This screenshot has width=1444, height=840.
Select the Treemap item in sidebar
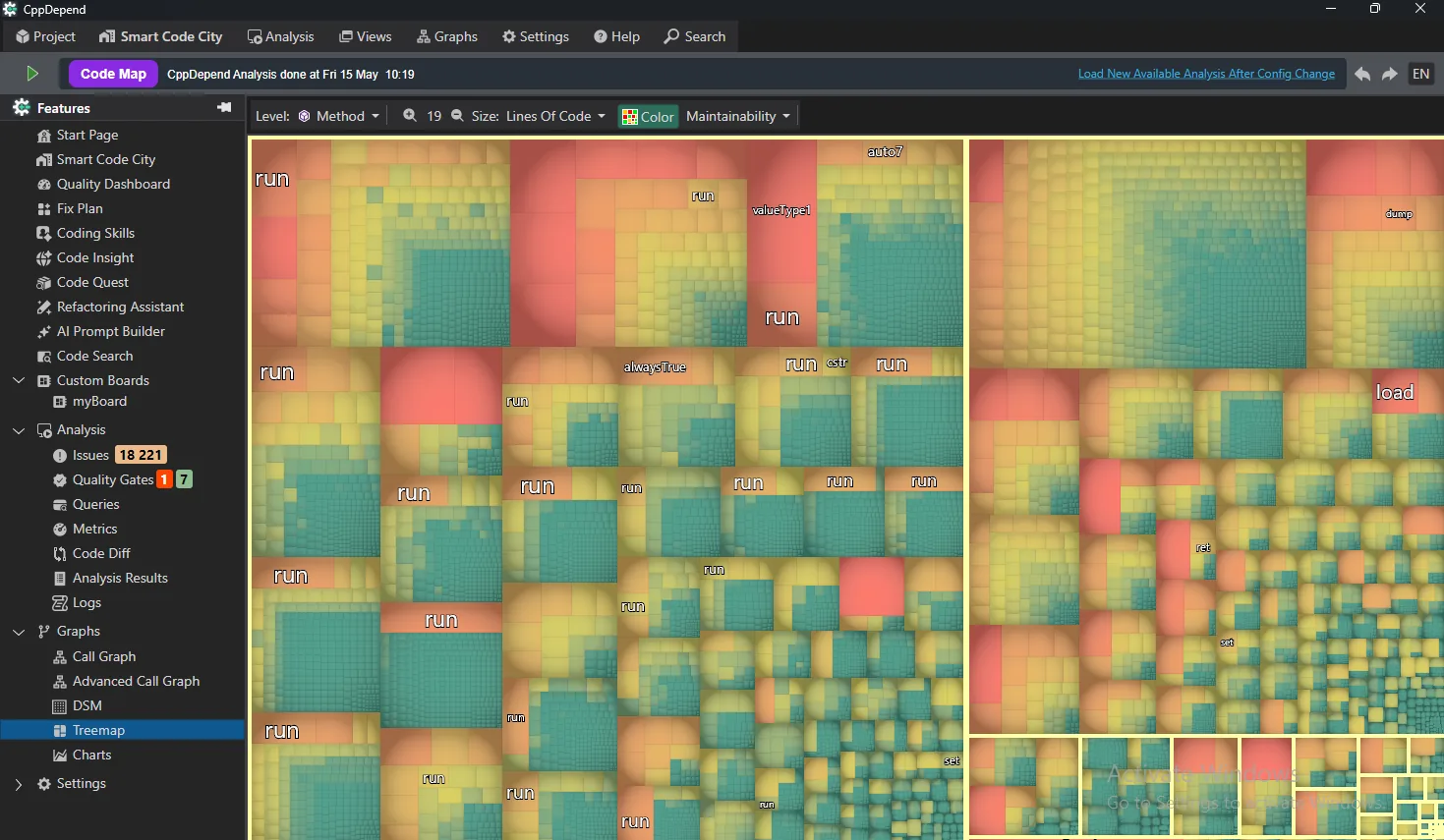tap(122, 730)
